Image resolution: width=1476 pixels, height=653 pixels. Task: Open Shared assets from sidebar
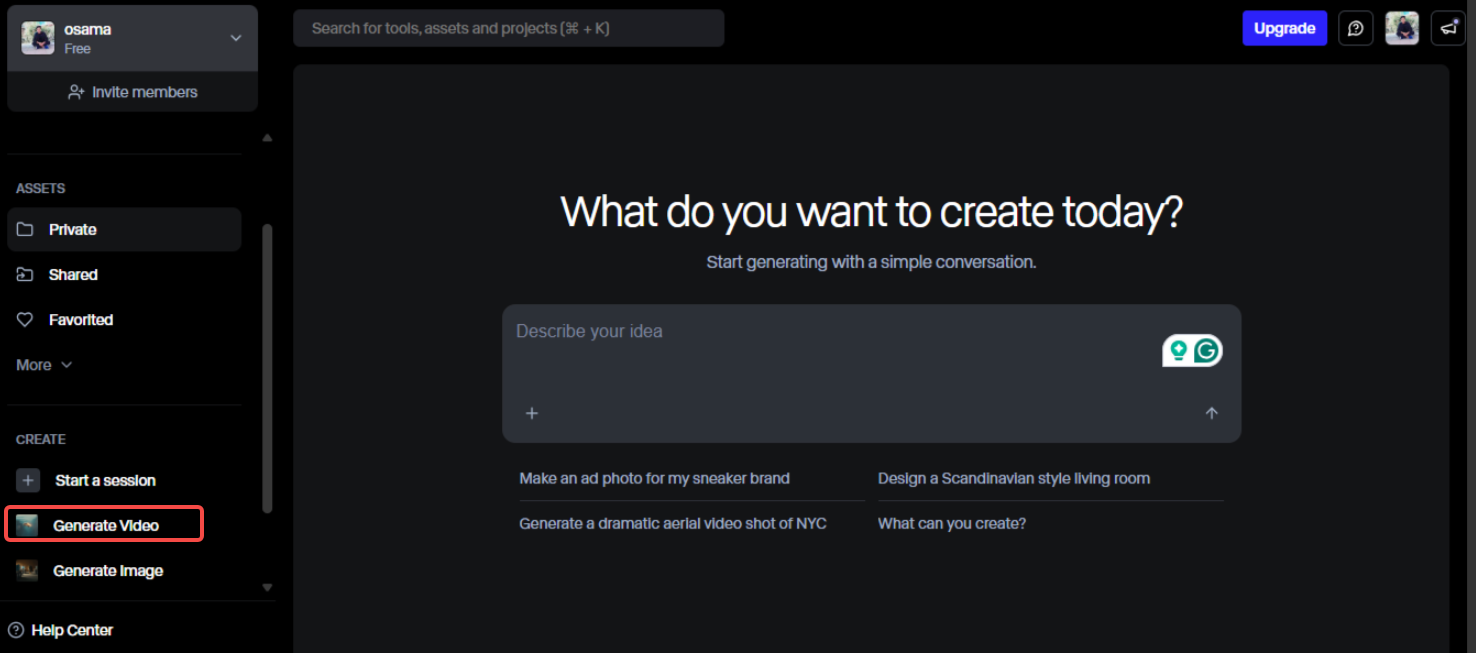[x=73, y=274]
